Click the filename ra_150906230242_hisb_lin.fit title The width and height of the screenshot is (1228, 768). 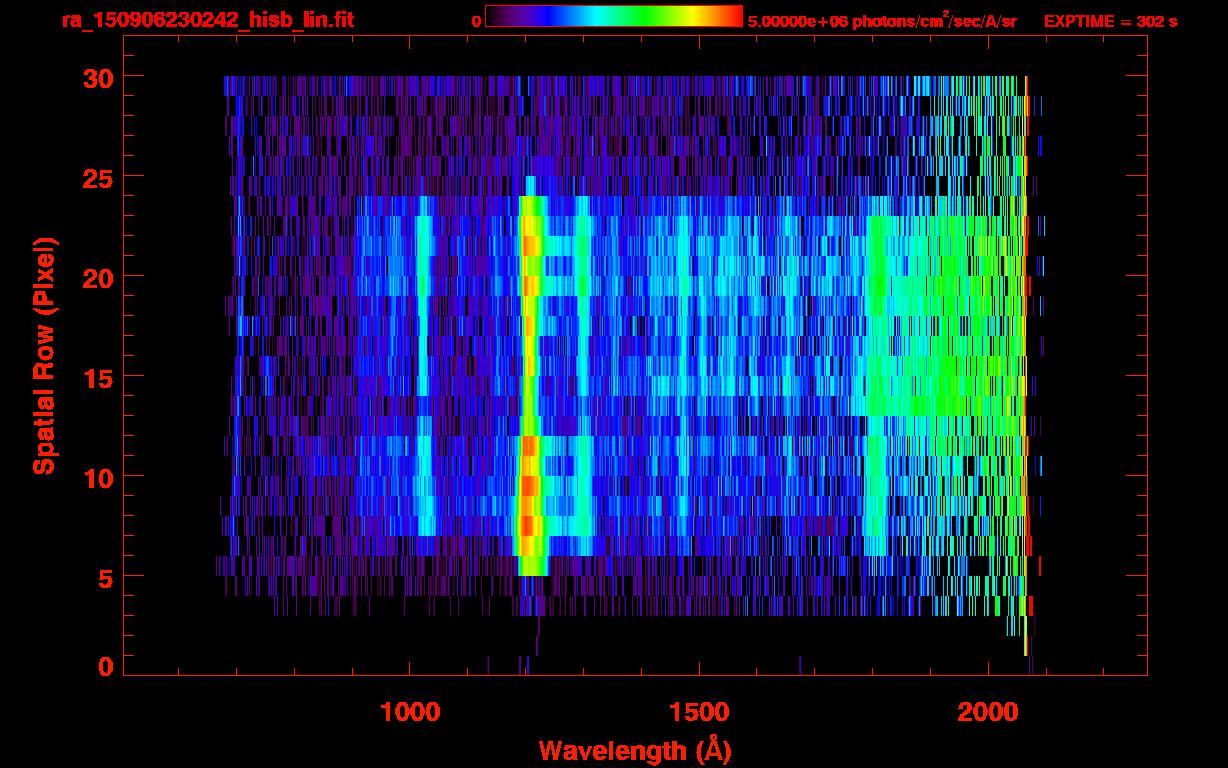tap(207, 19)
